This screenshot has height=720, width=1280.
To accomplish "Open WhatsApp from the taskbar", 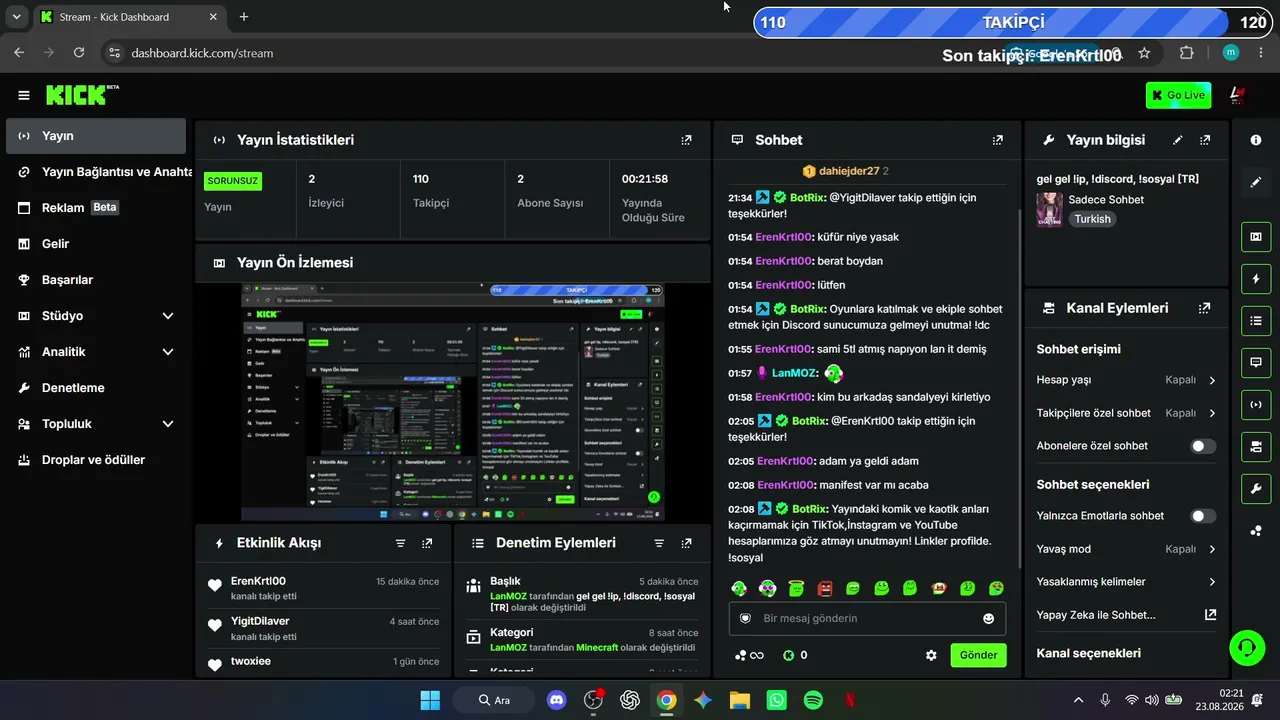I will pyautogui.click(x=777, y=700).
